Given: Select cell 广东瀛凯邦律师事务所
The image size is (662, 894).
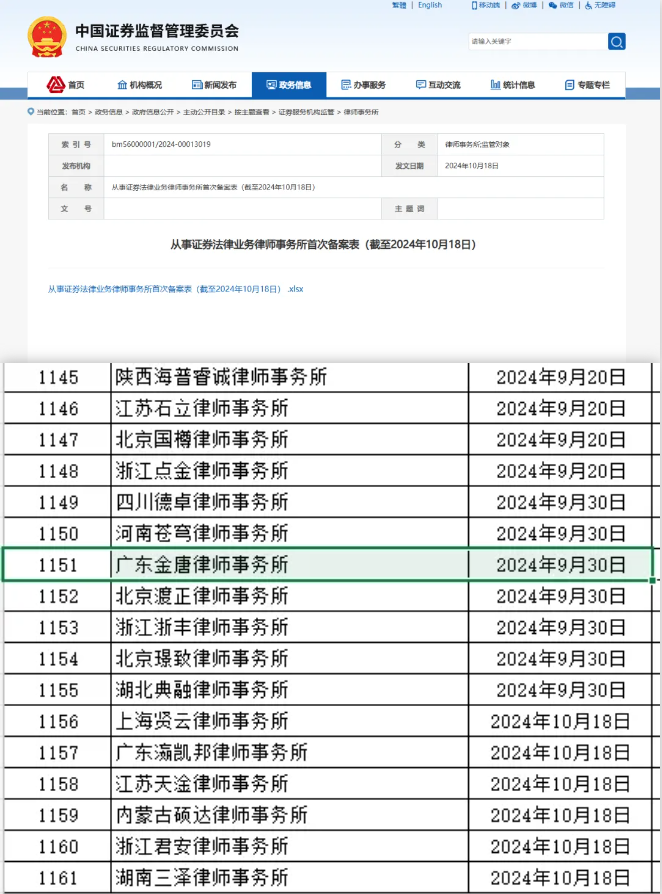Looking at the screenshot, I should pos(290,753).
